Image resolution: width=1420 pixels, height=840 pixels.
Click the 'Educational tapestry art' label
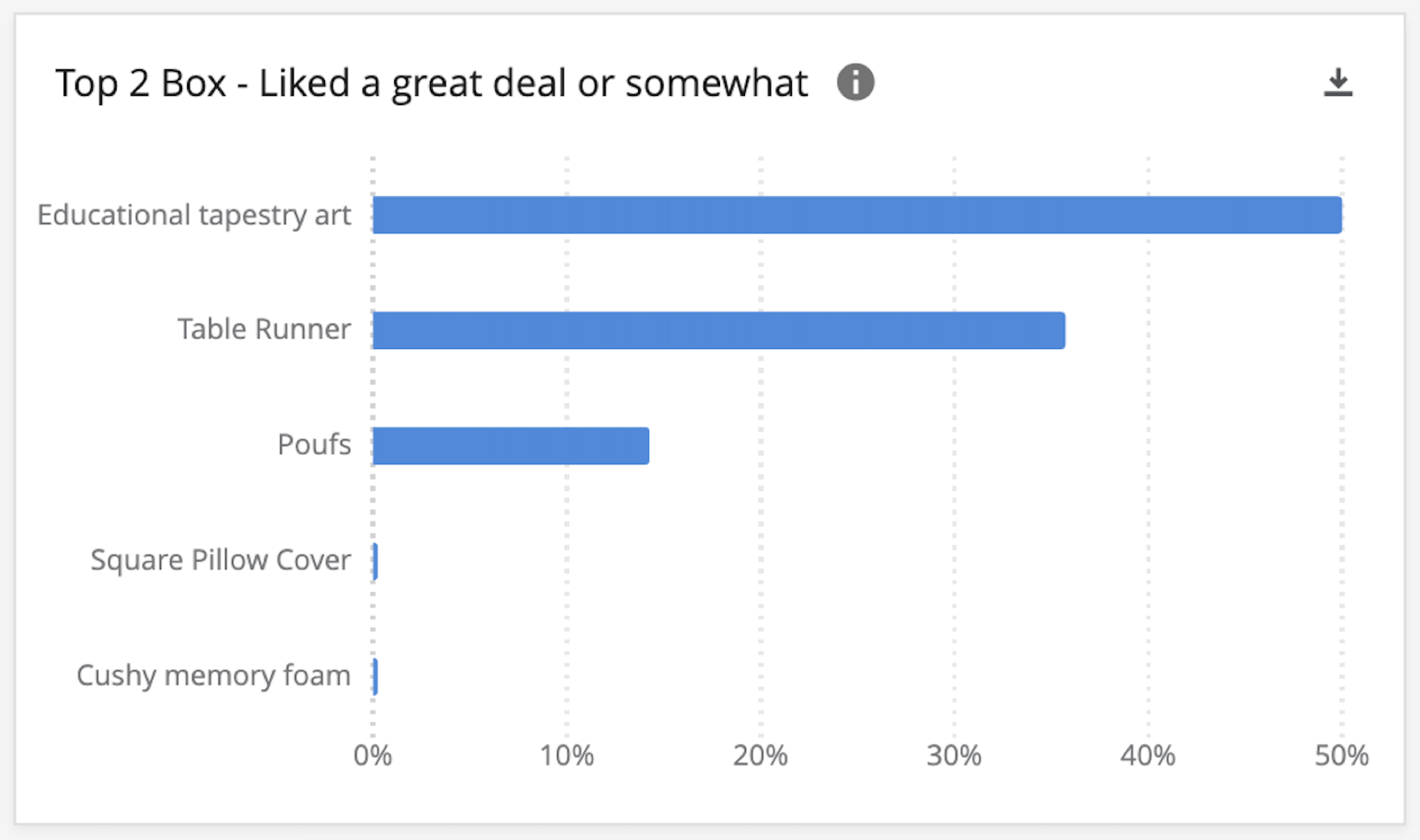click(194, 215)
